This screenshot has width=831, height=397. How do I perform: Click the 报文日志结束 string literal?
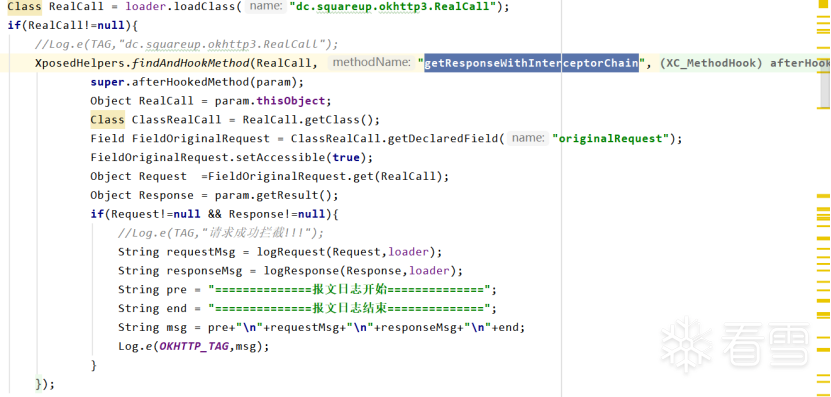tap(349, 308)
